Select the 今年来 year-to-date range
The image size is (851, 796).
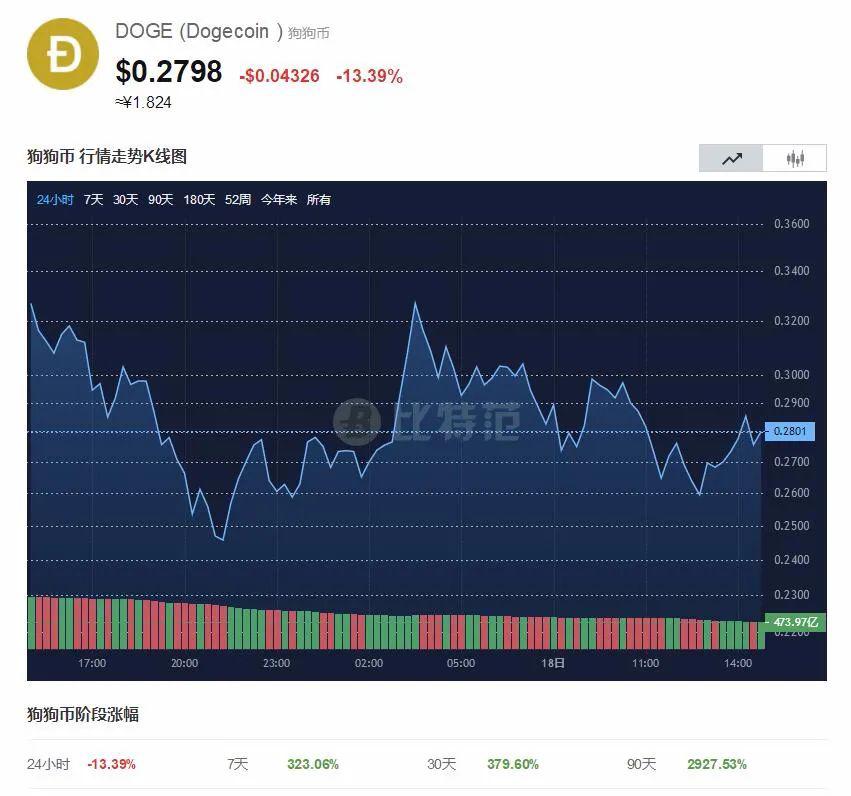point(279,200)
